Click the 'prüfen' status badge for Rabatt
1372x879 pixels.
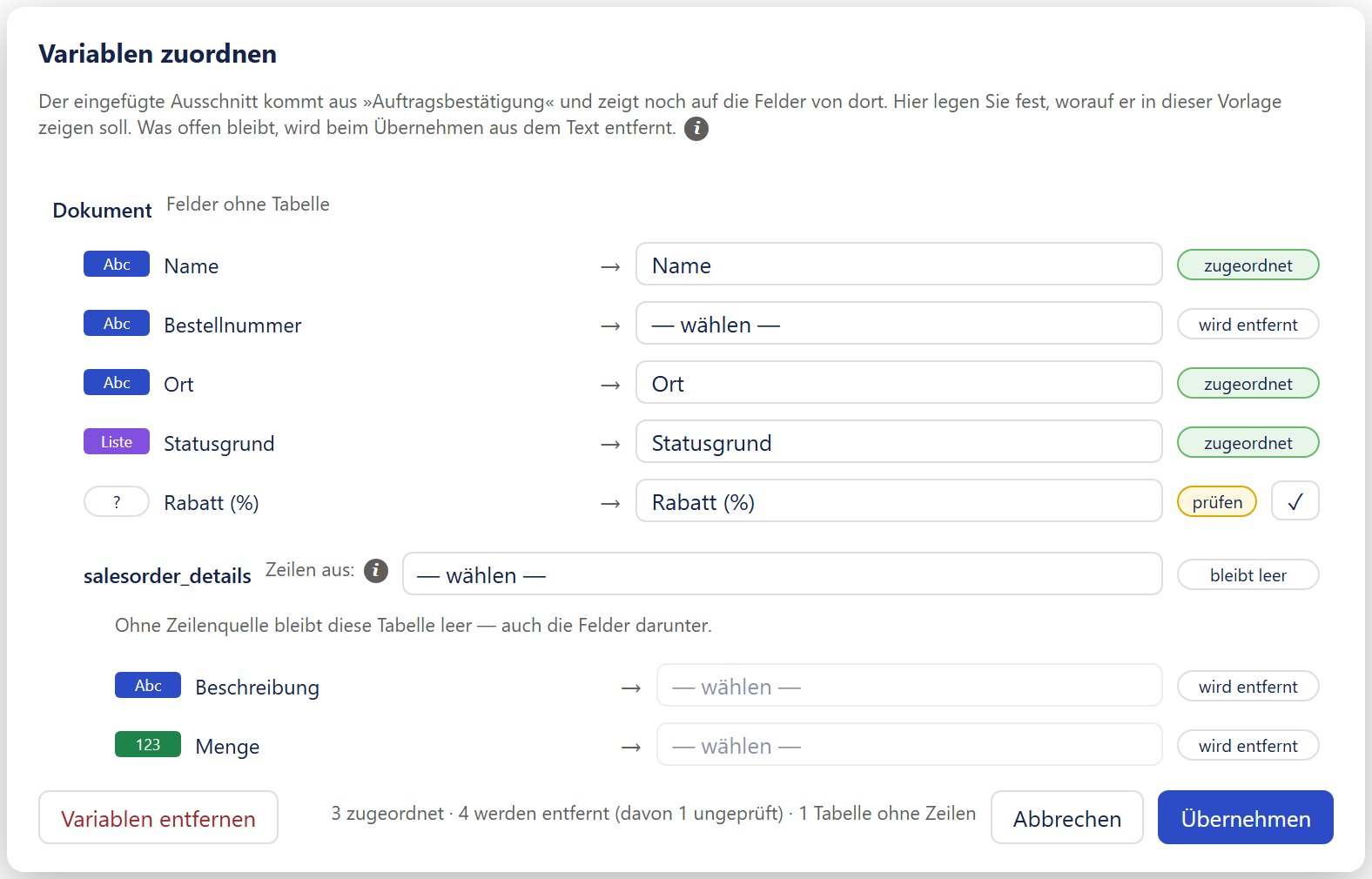[1217, 502]
